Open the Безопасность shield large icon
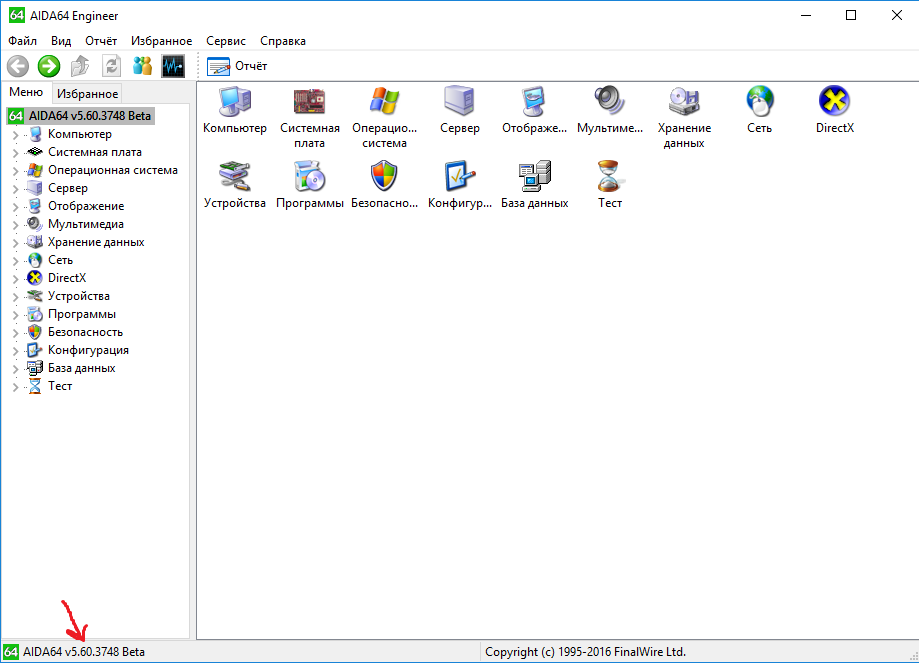 [x=384, y=185]
